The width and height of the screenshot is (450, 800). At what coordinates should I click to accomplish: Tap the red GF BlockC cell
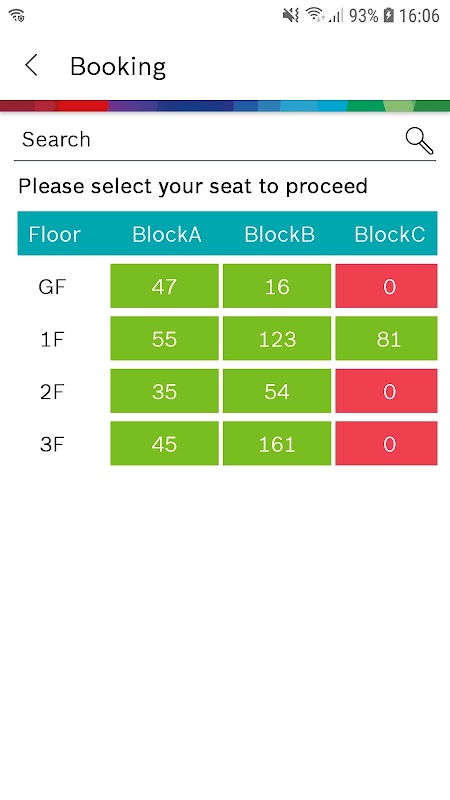pyautogui.click(x=386, y=286)
